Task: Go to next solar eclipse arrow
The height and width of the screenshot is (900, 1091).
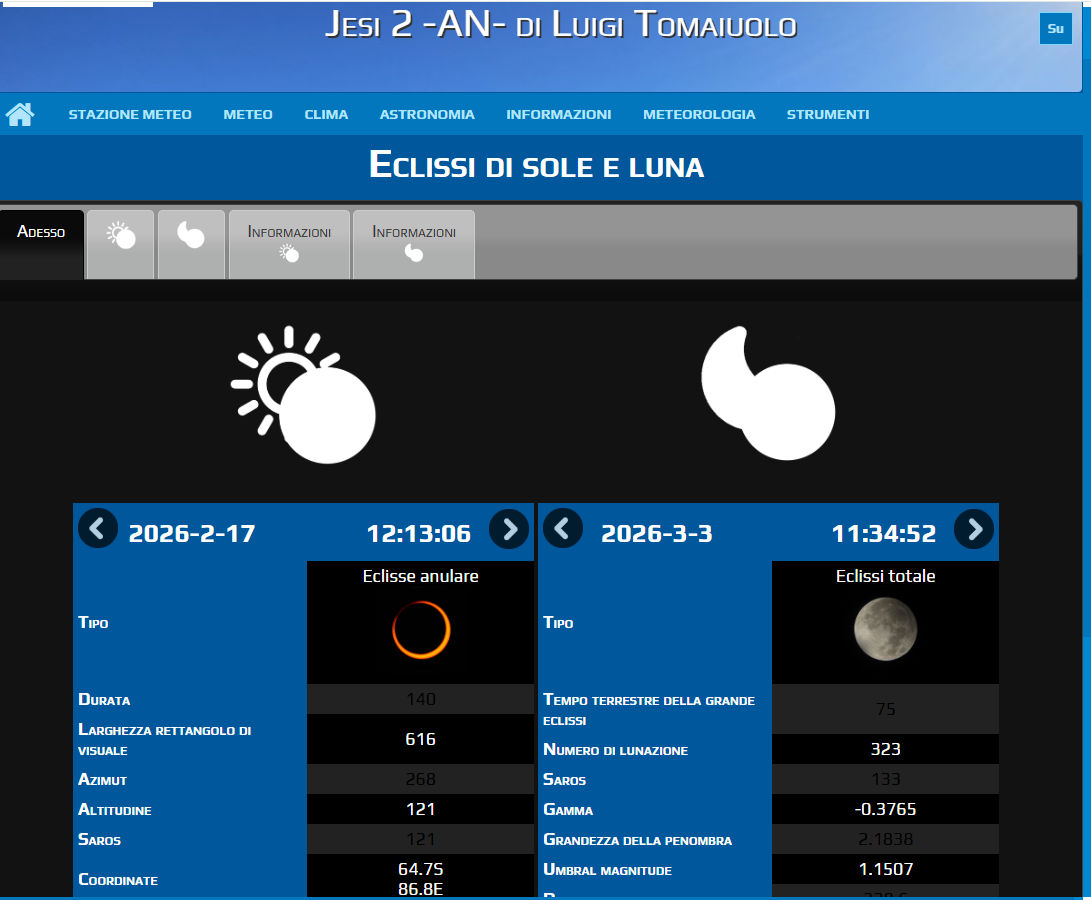Action: click(509, 528)
